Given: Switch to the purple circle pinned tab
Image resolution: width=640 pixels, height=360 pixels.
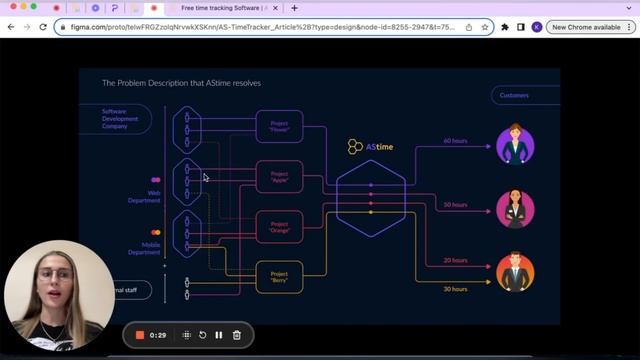Looking at the screenshot, I should coord(95,8).
